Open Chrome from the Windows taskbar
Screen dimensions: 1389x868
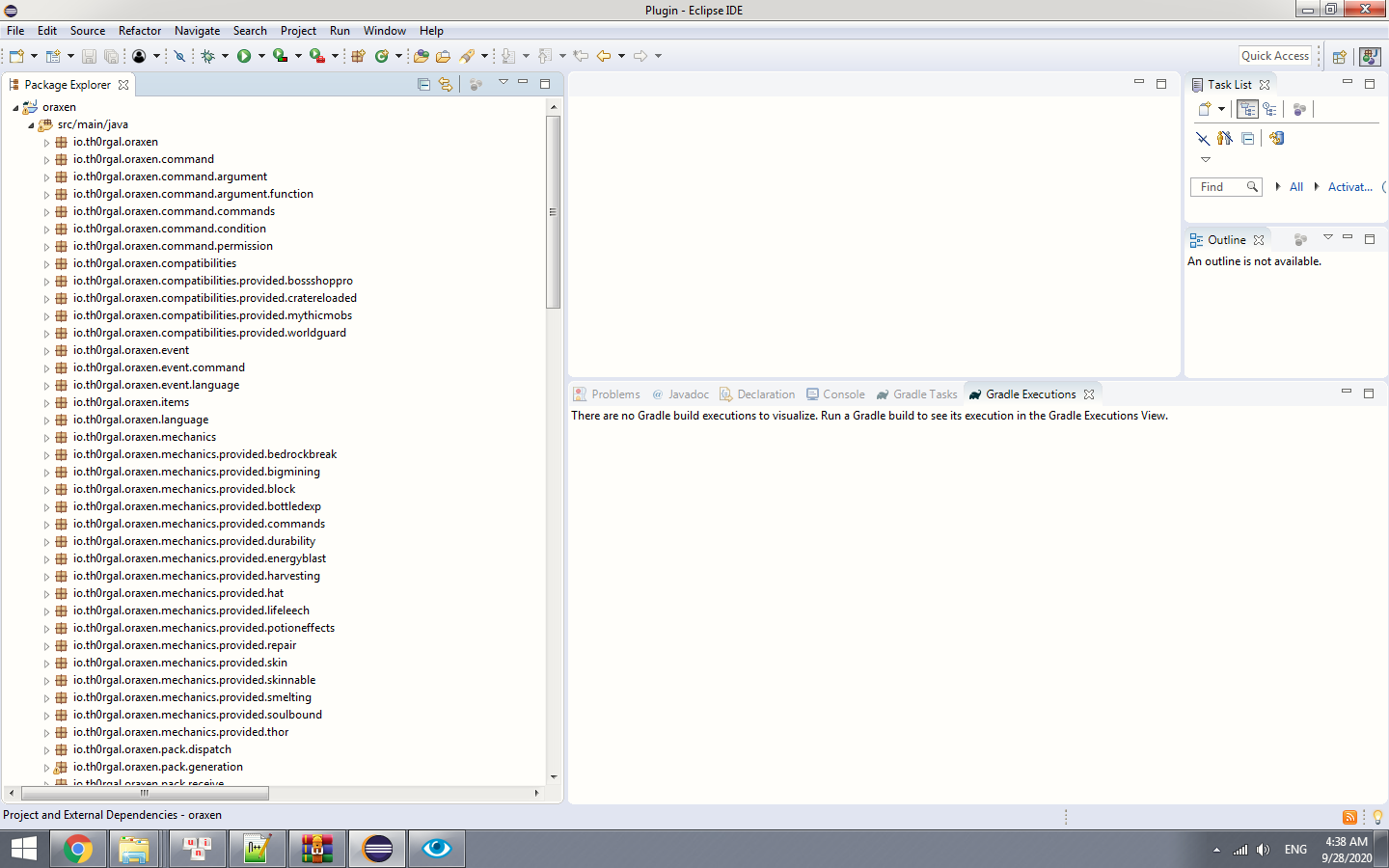(x=78, y=849)
